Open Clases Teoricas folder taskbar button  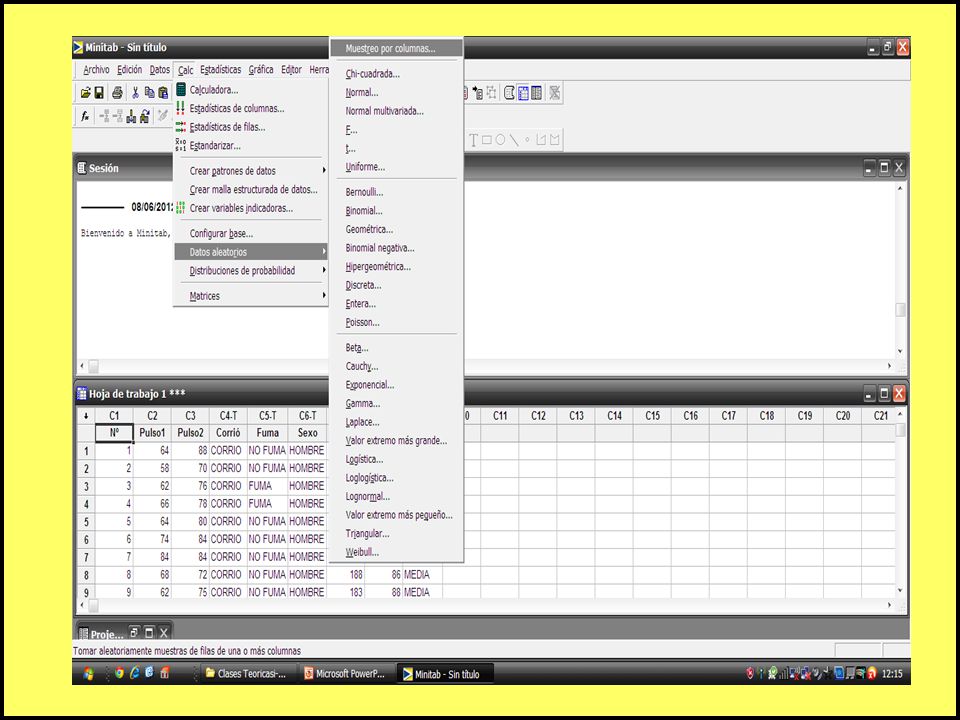[249, 673]
